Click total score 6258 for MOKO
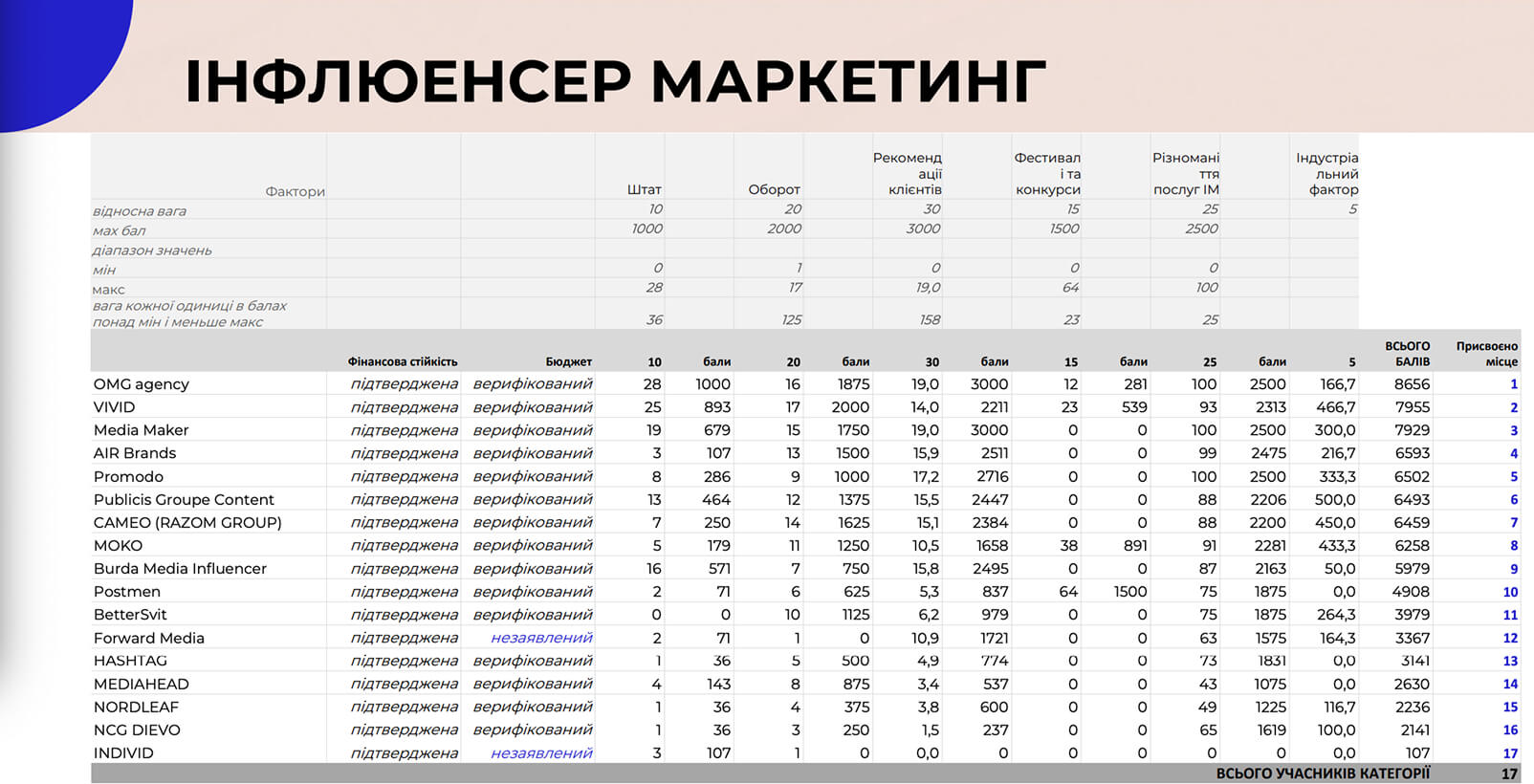 tap(1413, 546)
